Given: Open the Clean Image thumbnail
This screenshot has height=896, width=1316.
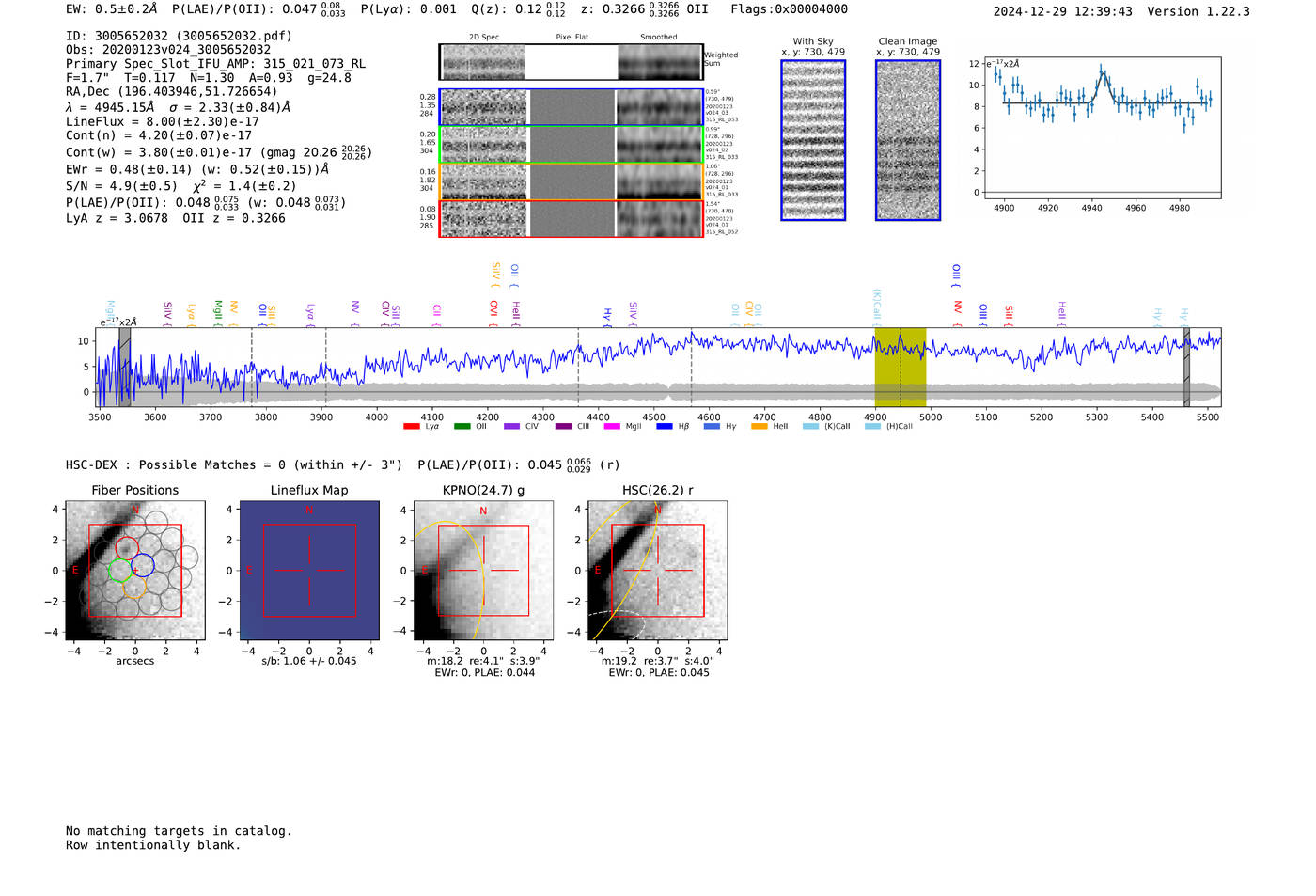Looking at the screenshot, I should point(908,140).
